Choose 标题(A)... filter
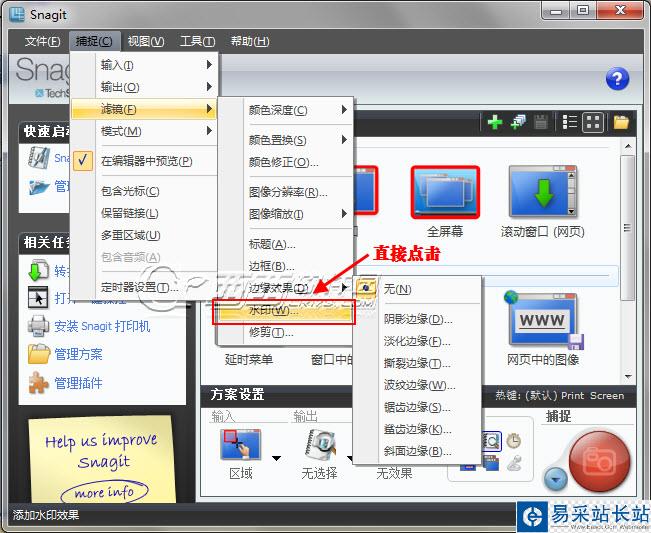The image size is (651, 533). 286,244
